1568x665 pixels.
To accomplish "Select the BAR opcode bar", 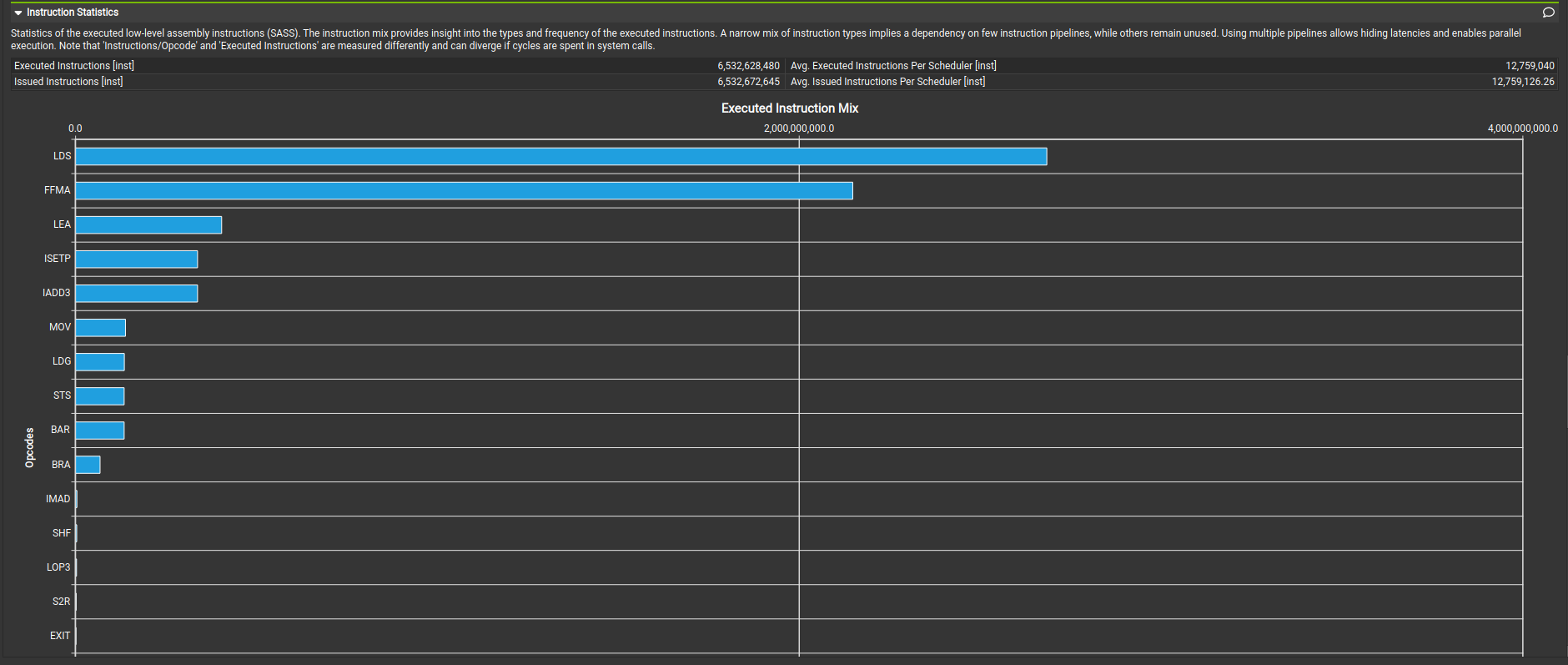I will (x=100, y=431).
